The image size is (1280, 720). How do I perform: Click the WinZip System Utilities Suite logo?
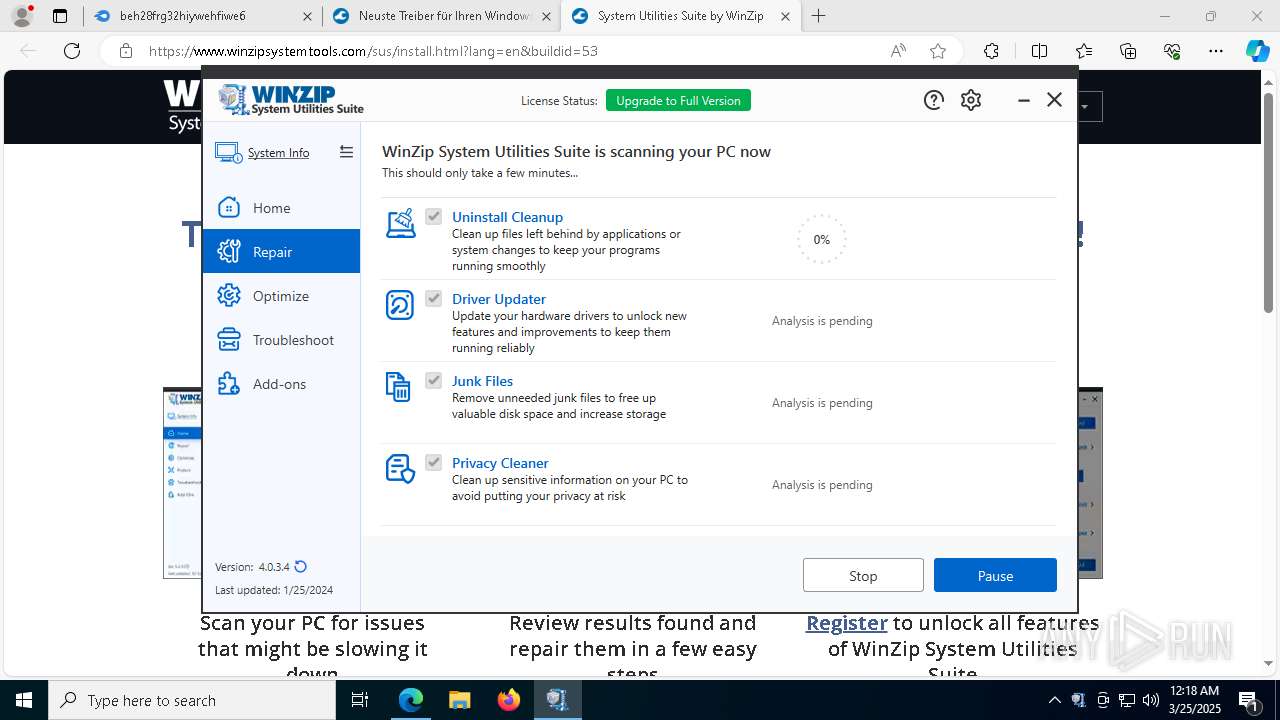(x=291, y=100)
